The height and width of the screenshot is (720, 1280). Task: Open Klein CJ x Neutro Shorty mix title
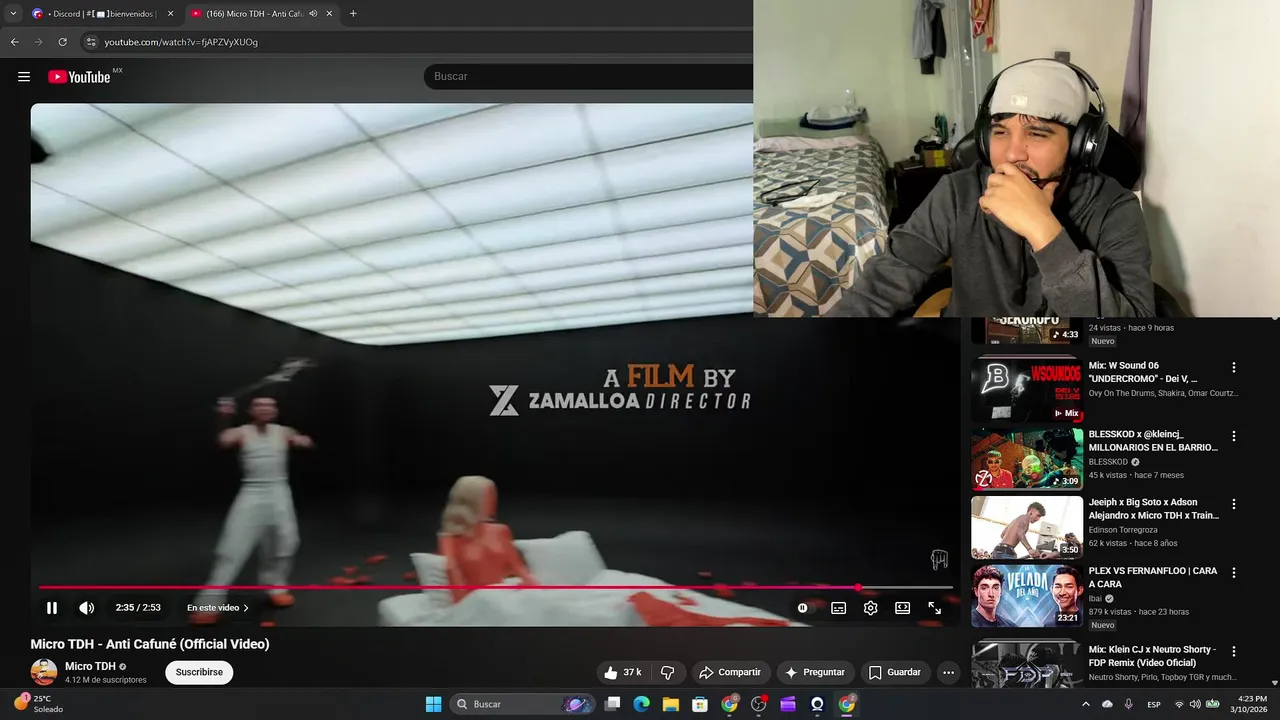pos(1153,656)
